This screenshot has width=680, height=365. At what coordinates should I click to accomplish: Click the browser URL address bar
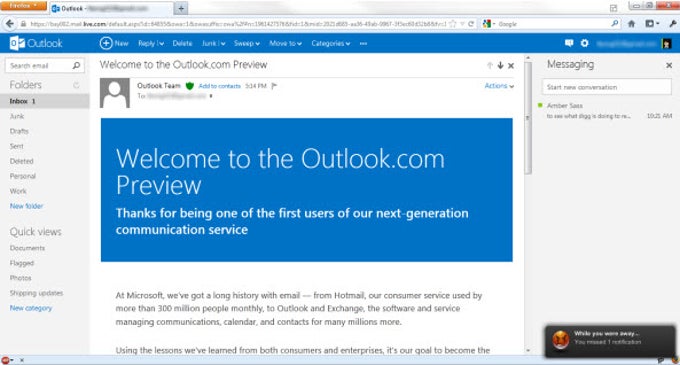tap(238, 24)
